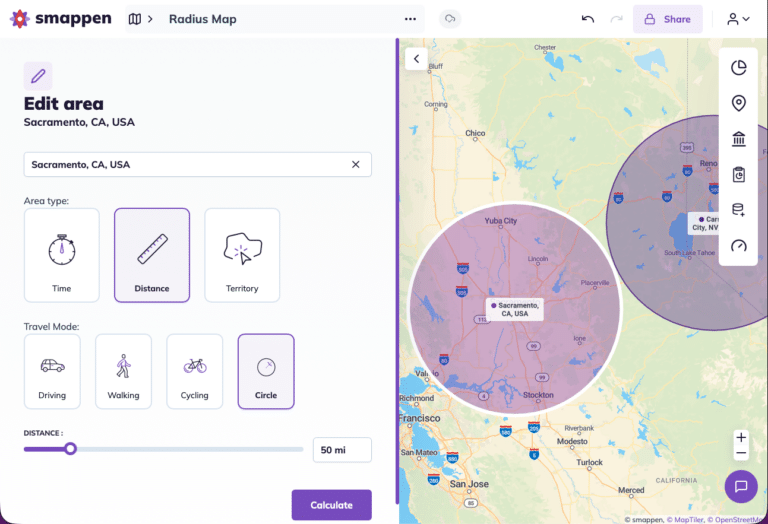Screen dimensions: 768x524
Task: Open the add database tool
Action: (739, 210)
